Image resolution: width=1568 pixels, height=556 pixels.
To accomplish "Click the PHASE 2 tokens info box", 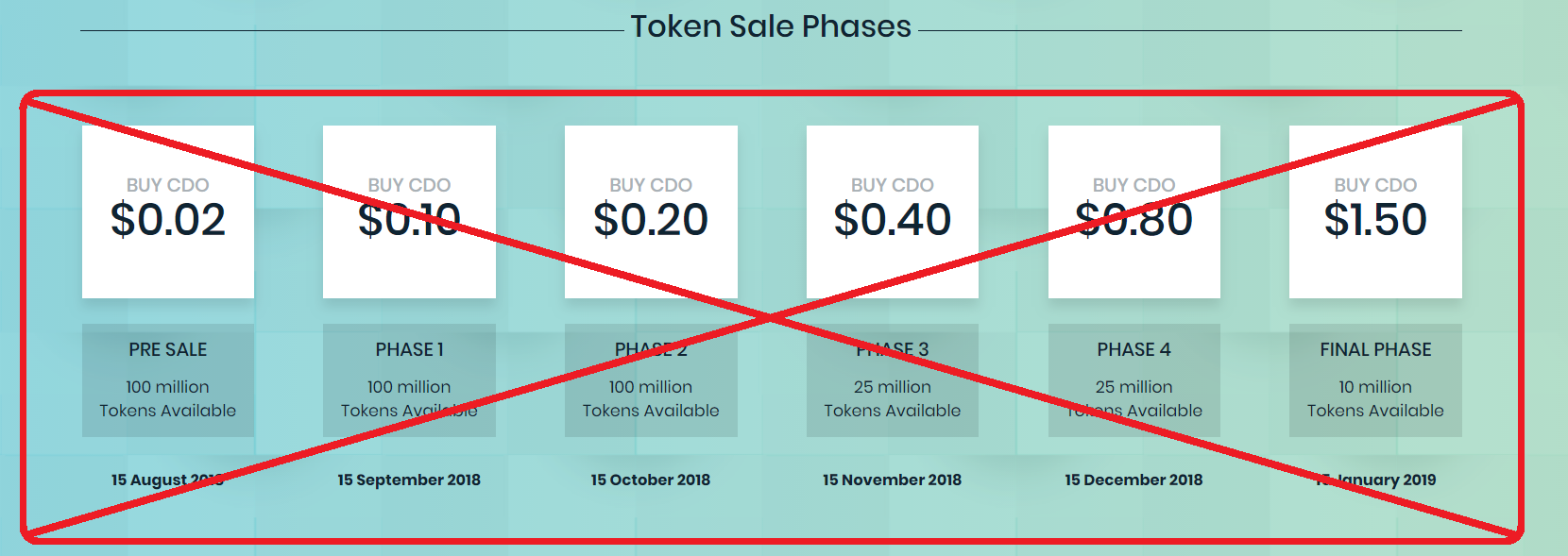I will 651,380.
